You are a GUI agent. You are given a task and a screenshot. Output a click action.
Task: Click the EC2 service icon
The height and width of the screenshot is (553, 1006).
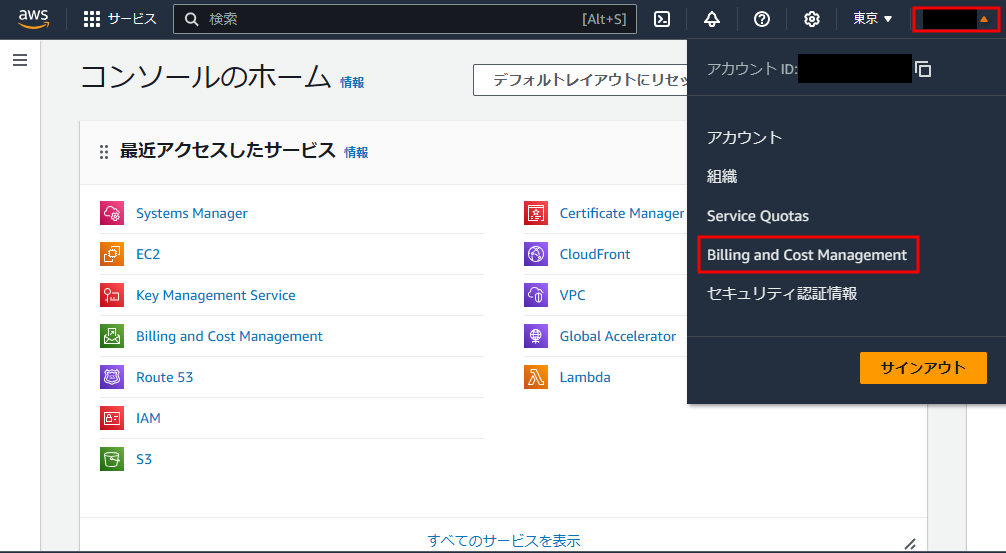tap(112, 254)
